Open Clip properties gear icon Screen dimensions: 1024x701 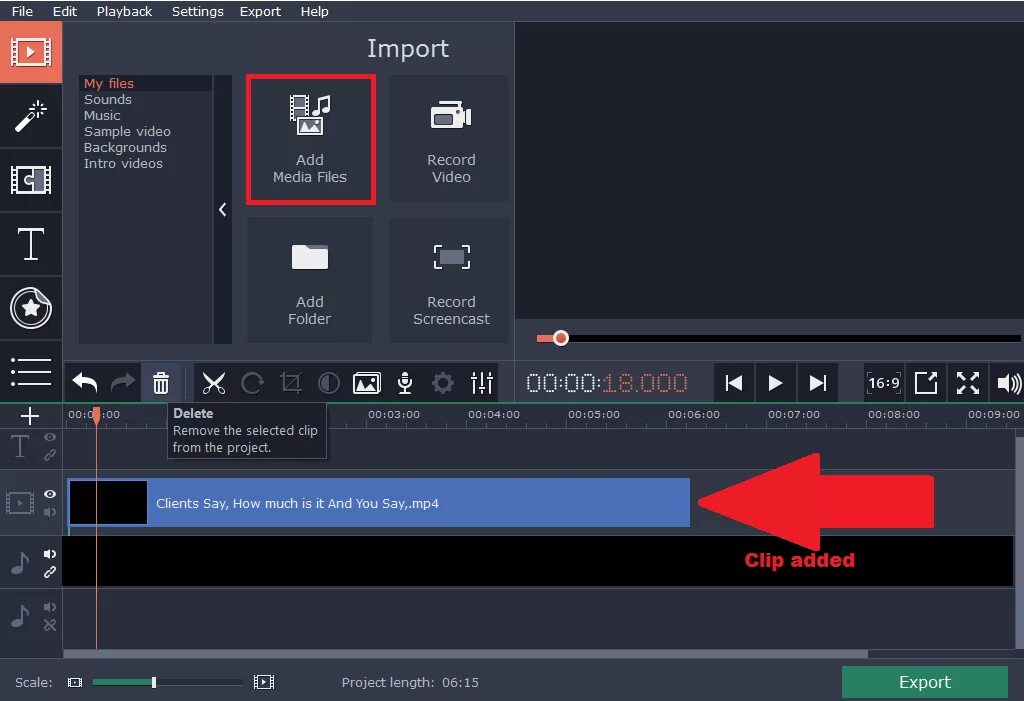coord(443,383)
